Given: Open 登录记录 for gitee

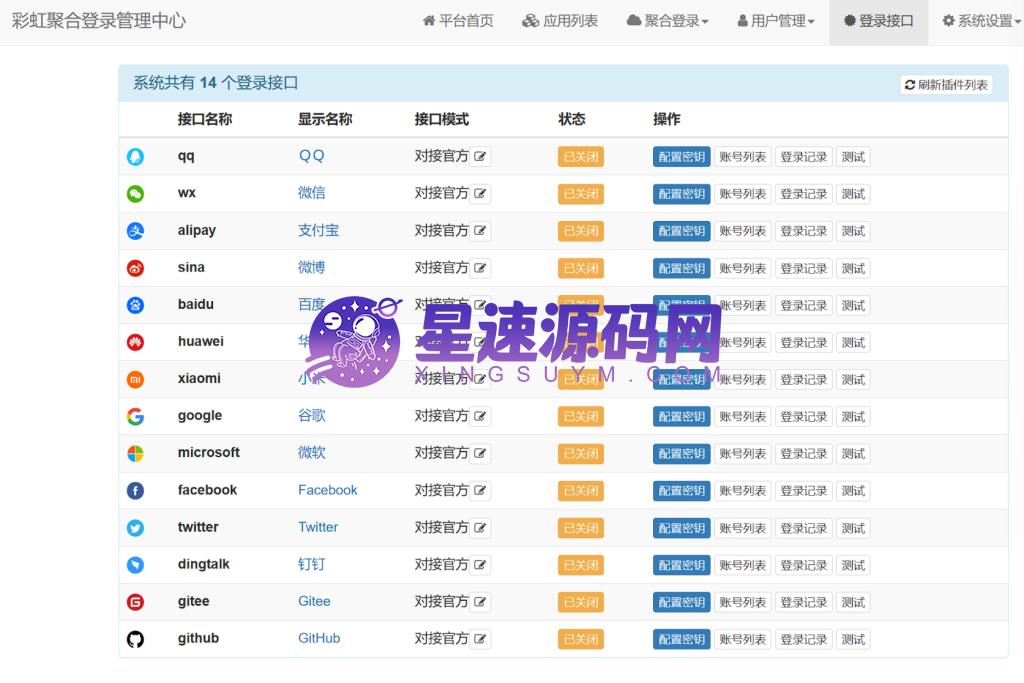Looking at the screenshot, I should 804,602.
